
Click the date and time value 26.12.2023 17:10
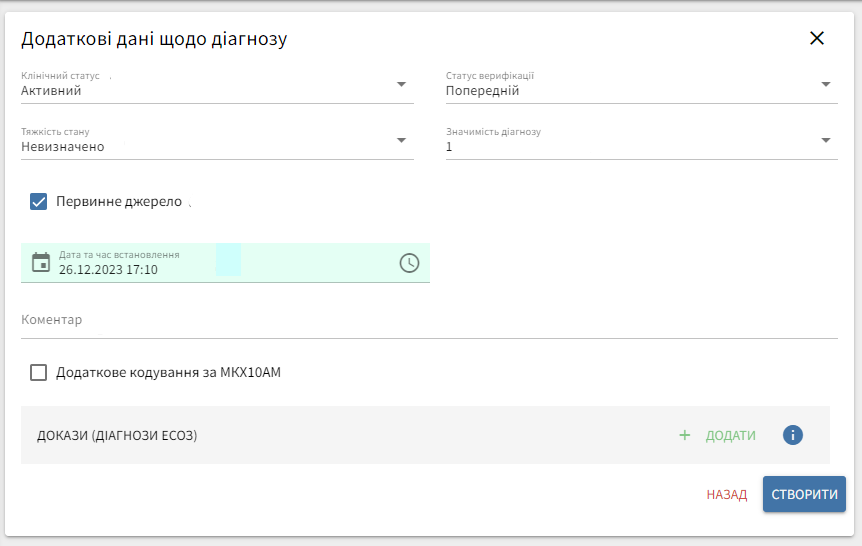(x=108, y=270)
